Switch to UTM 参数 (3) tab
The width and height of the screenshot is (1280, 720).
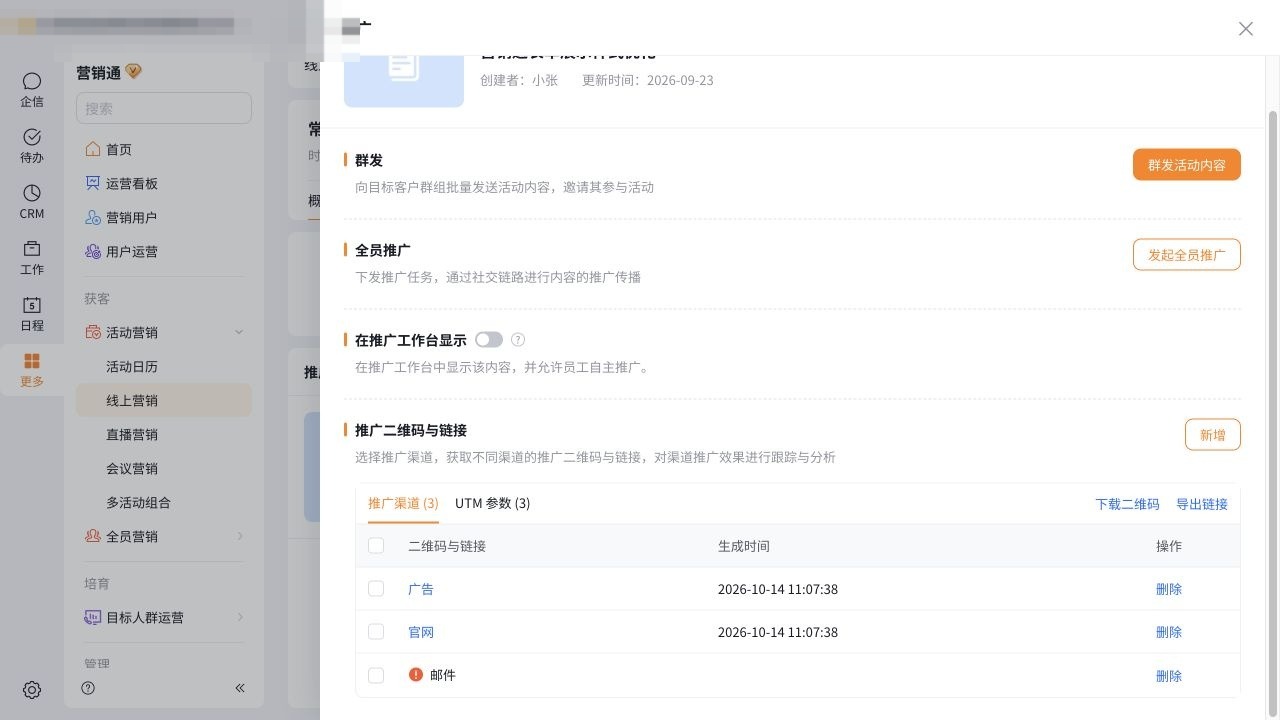pos(493,503)
